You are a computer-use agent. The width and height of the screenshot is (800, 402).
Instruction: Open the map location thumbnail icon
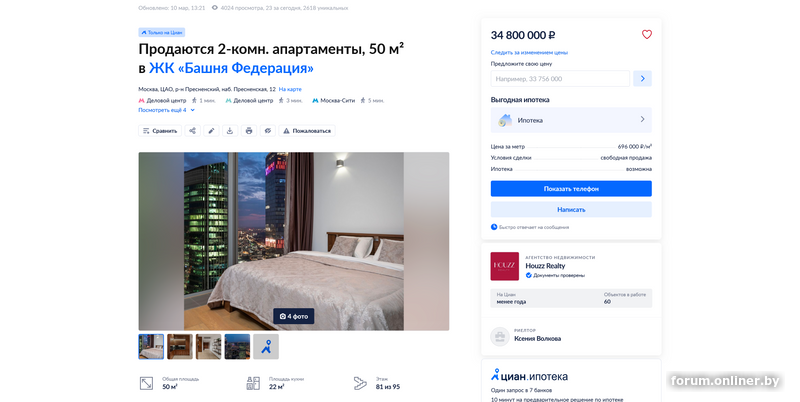pos(266,347)
